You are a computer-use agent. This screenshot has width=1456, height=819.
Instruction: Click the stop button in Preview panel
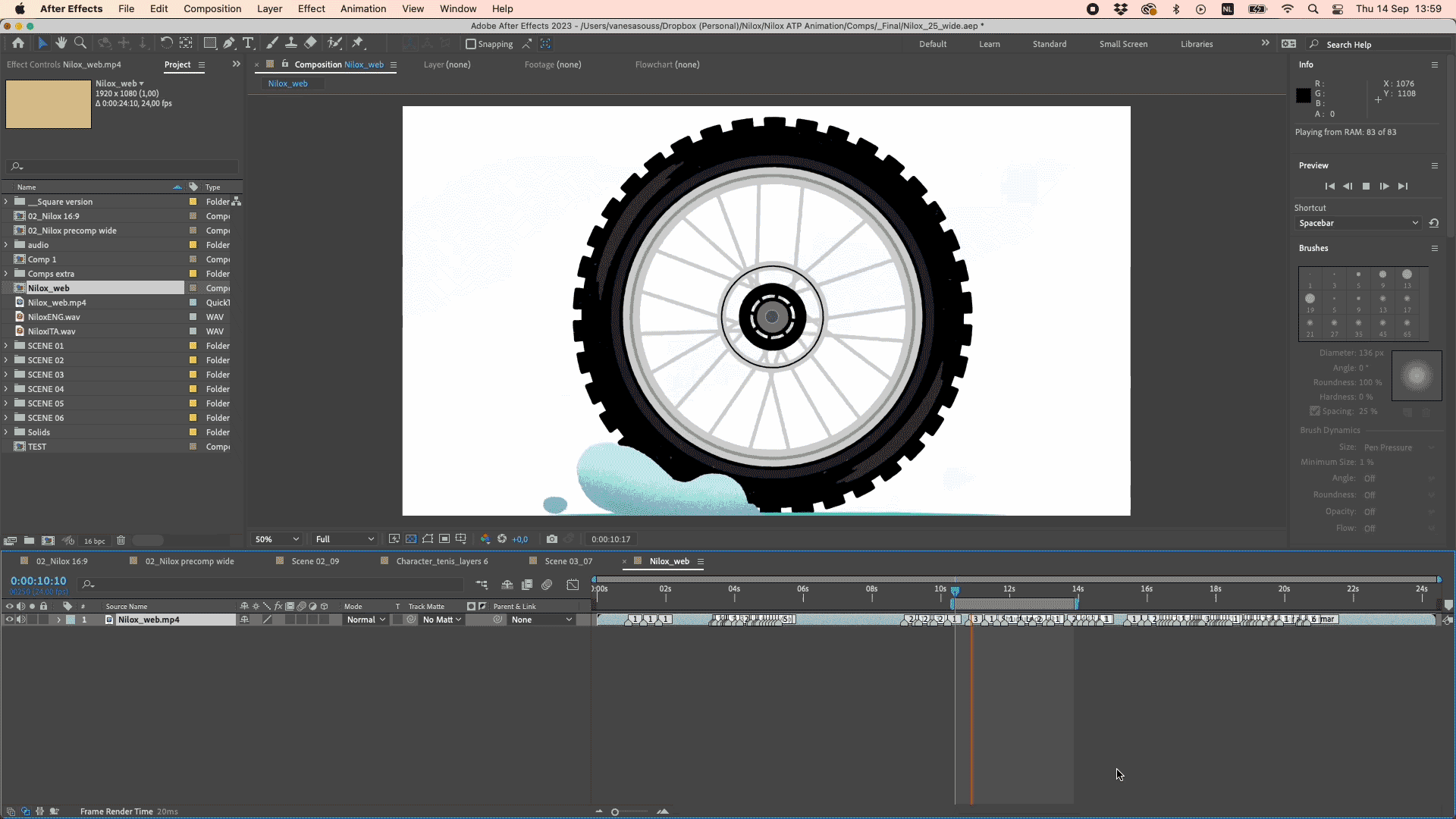point(1366,187)
